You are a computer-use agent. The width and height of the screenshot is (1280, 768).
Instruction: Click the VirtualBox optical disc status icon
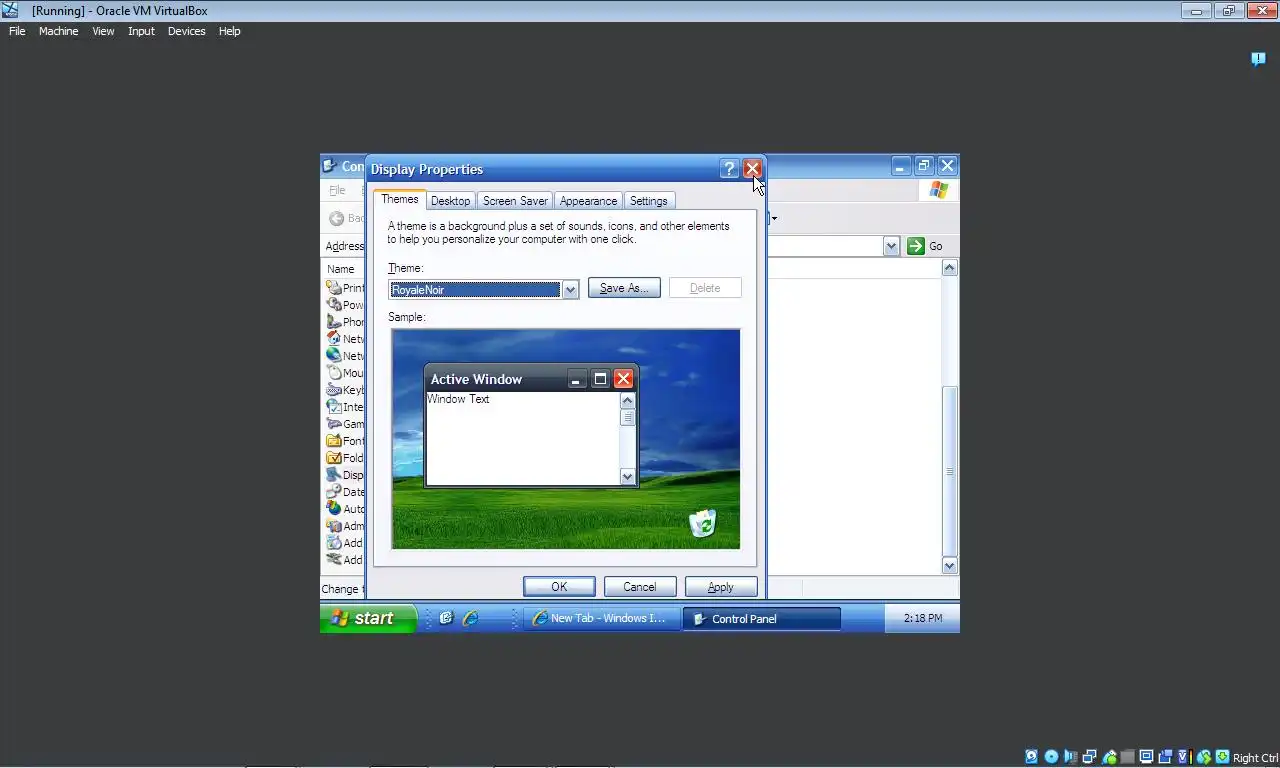pyautogui.click(x=1051, y=757)
